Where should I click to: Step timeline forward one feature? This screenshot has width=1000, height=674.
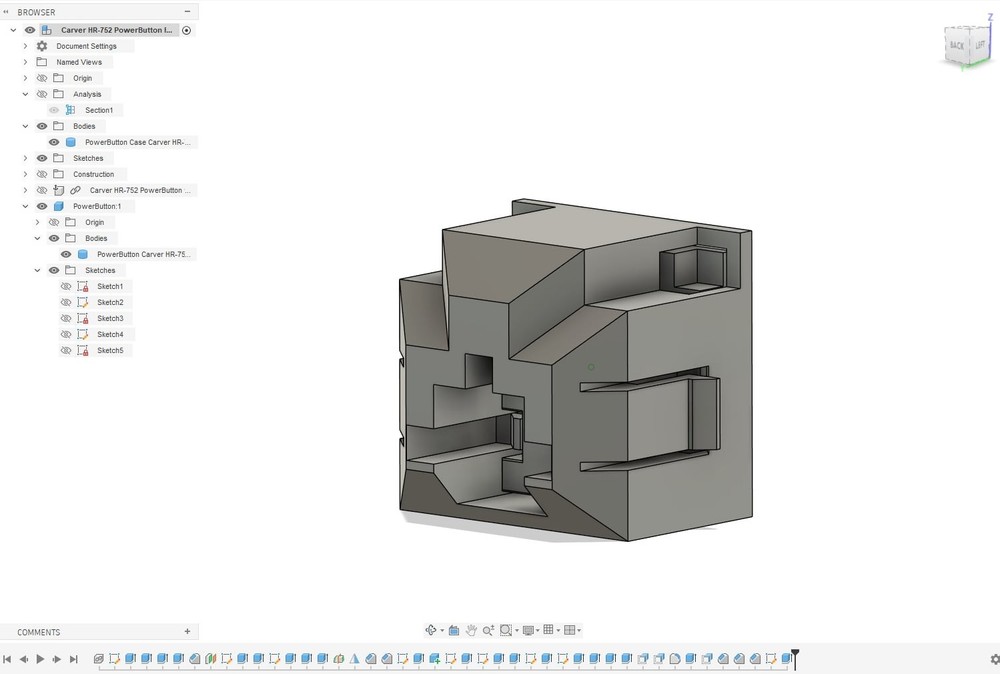click(x=57, y=659)
